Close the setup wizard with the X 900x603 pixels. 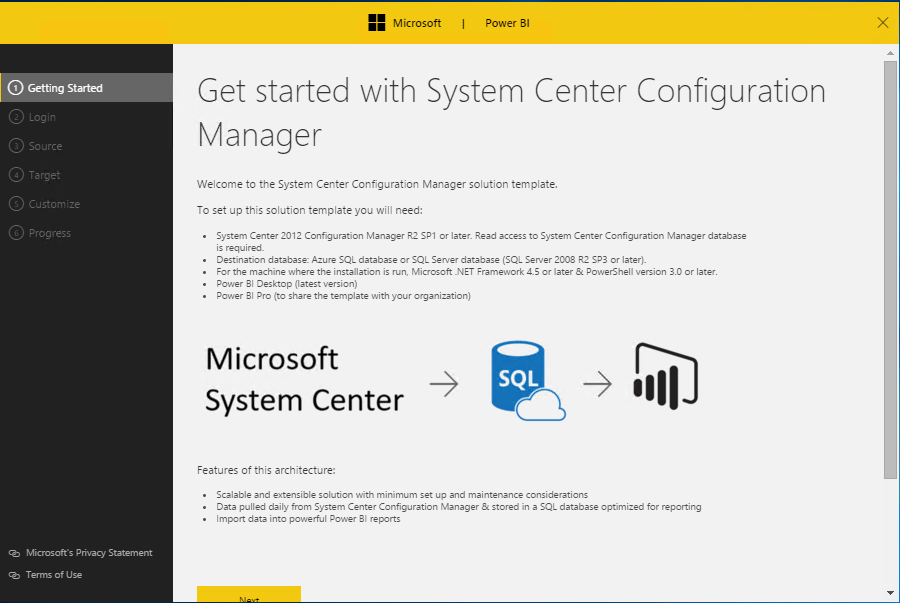pyautogui.click(x=882, y=22)
